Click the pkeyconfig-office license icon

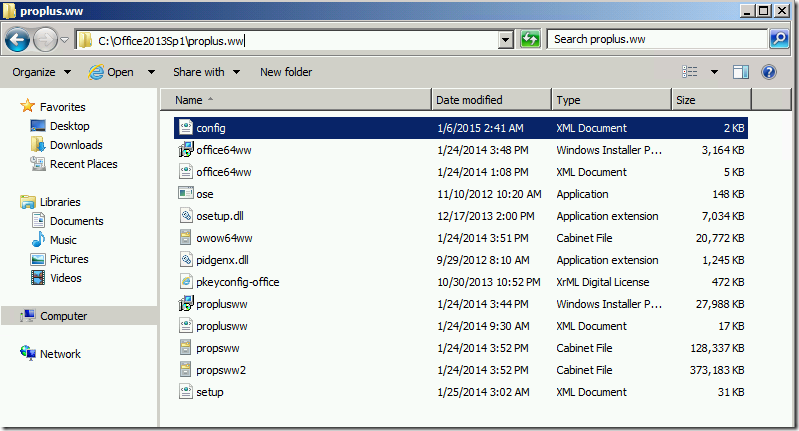[185, 282]
